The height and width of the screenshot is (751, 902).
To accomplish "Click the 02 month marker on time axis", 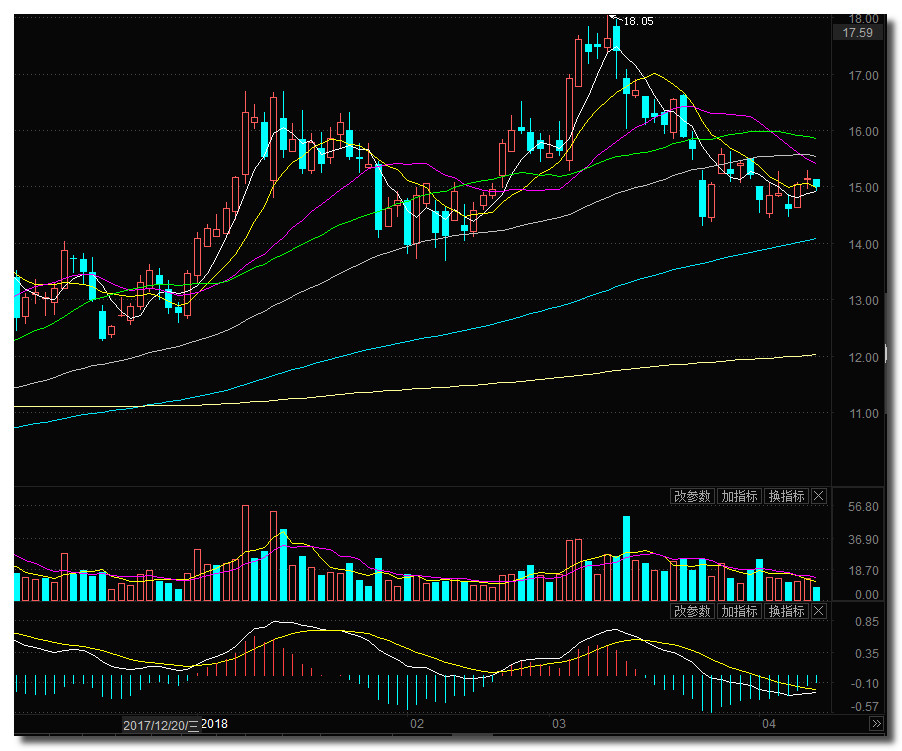I will click(417, 724).
